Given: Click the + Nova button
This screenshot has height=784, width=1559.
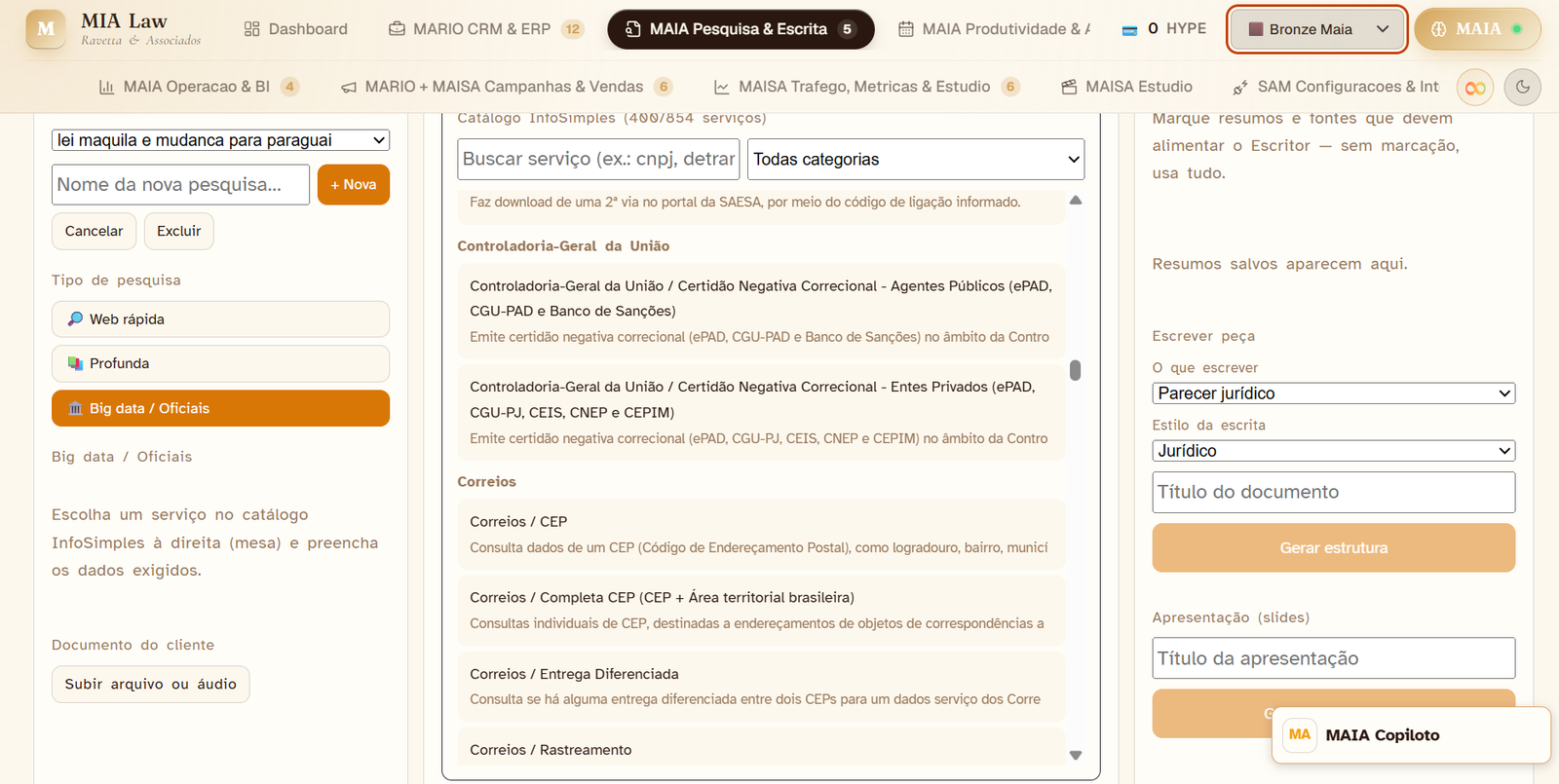Looking at the screenshot, I should pos(354,184).
